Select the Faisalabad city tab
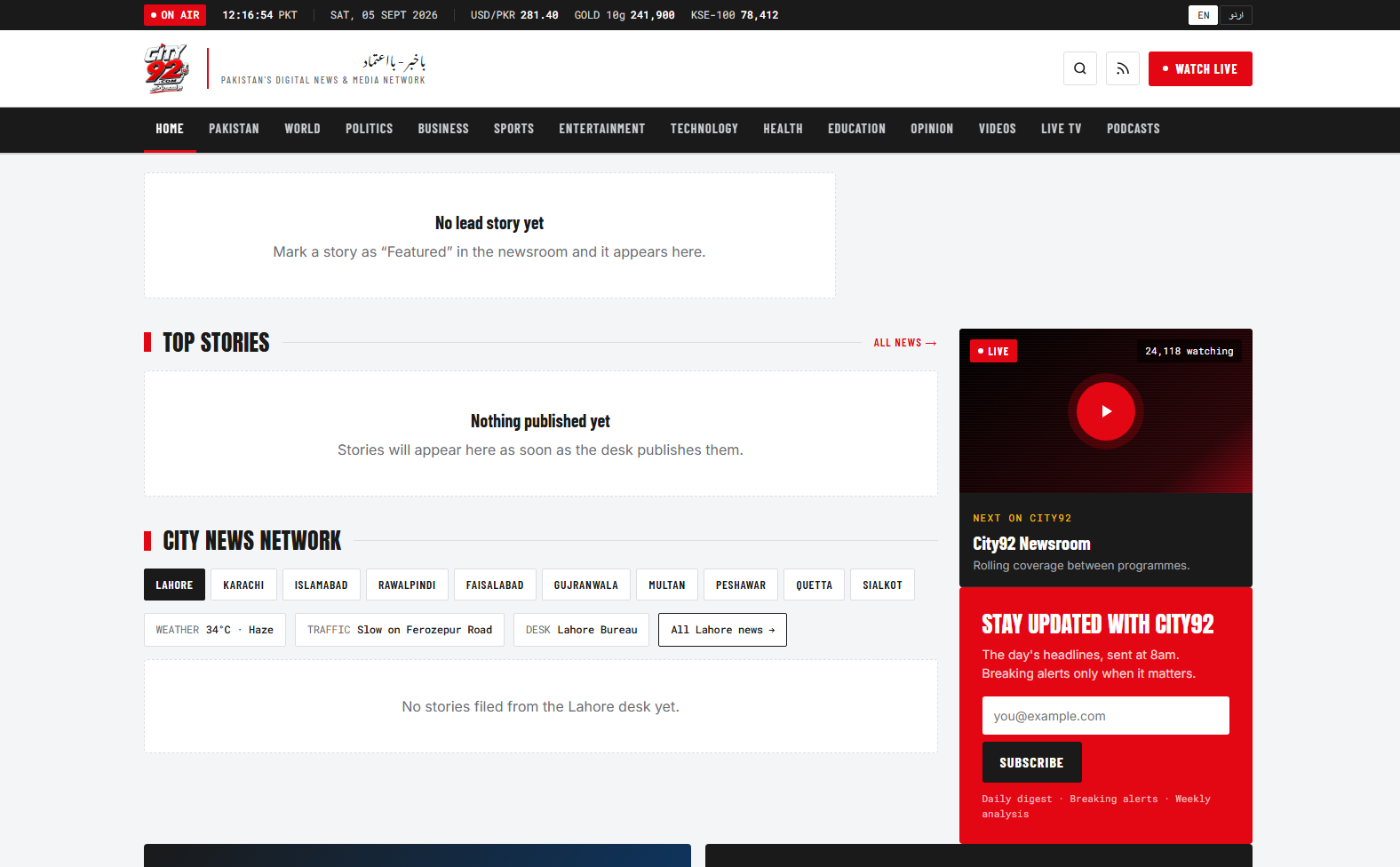This screenshot has height=867, width=1400. click(495, 585)
